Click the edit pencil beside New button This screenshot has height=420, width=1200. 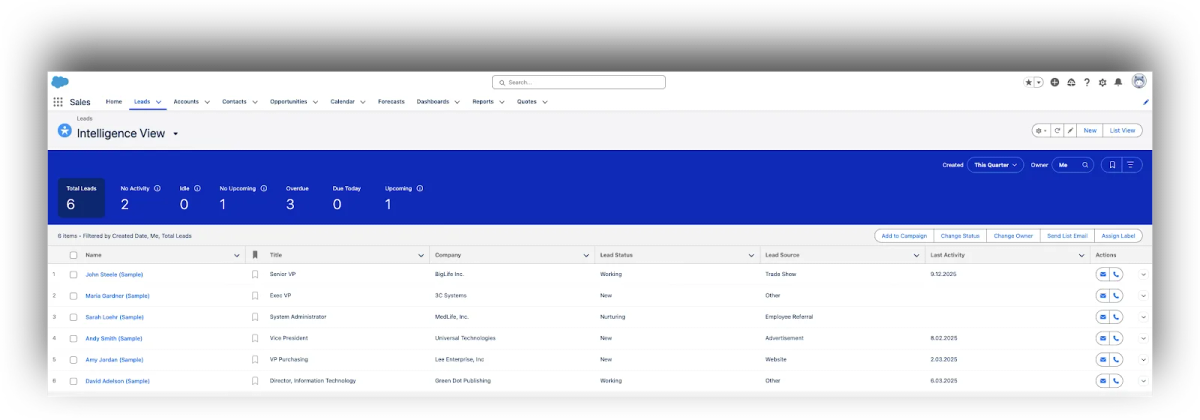(1069, 130)
